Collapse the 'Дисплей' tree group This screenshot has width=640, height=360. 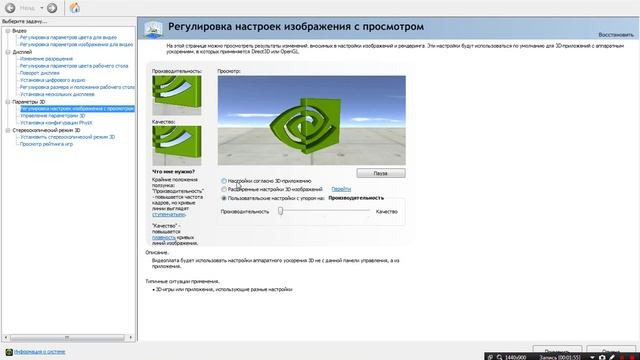click(8, 52)
